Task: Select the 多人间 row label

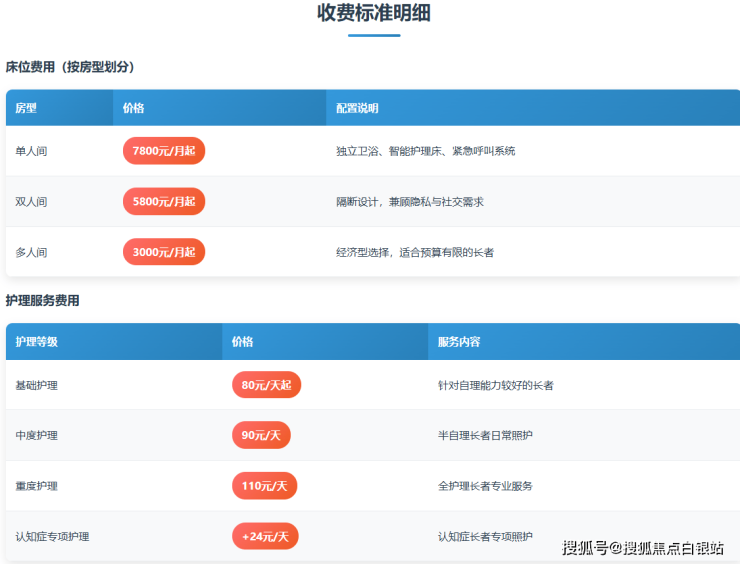Action: (31, 252)
